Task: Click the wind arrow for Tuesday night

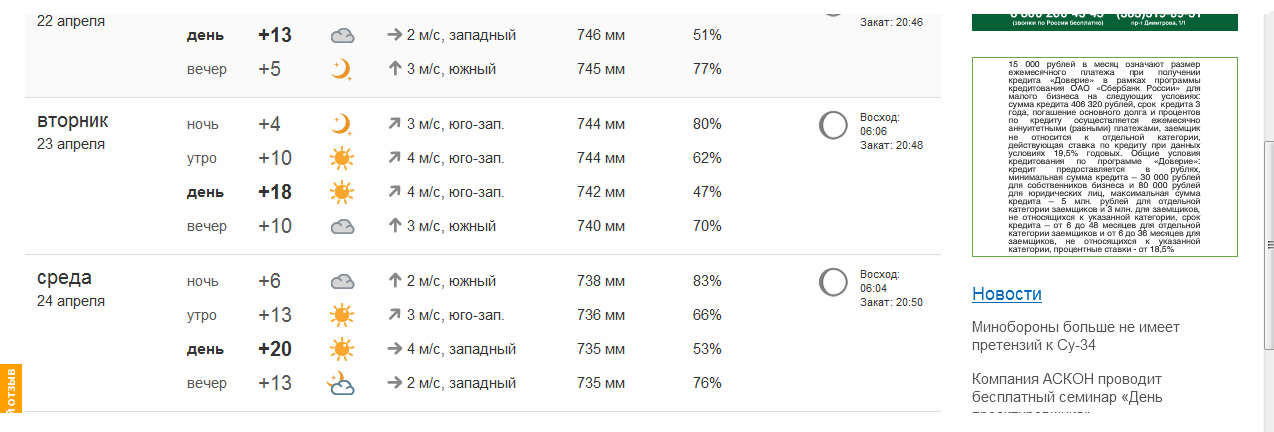Action: point(394,124)
